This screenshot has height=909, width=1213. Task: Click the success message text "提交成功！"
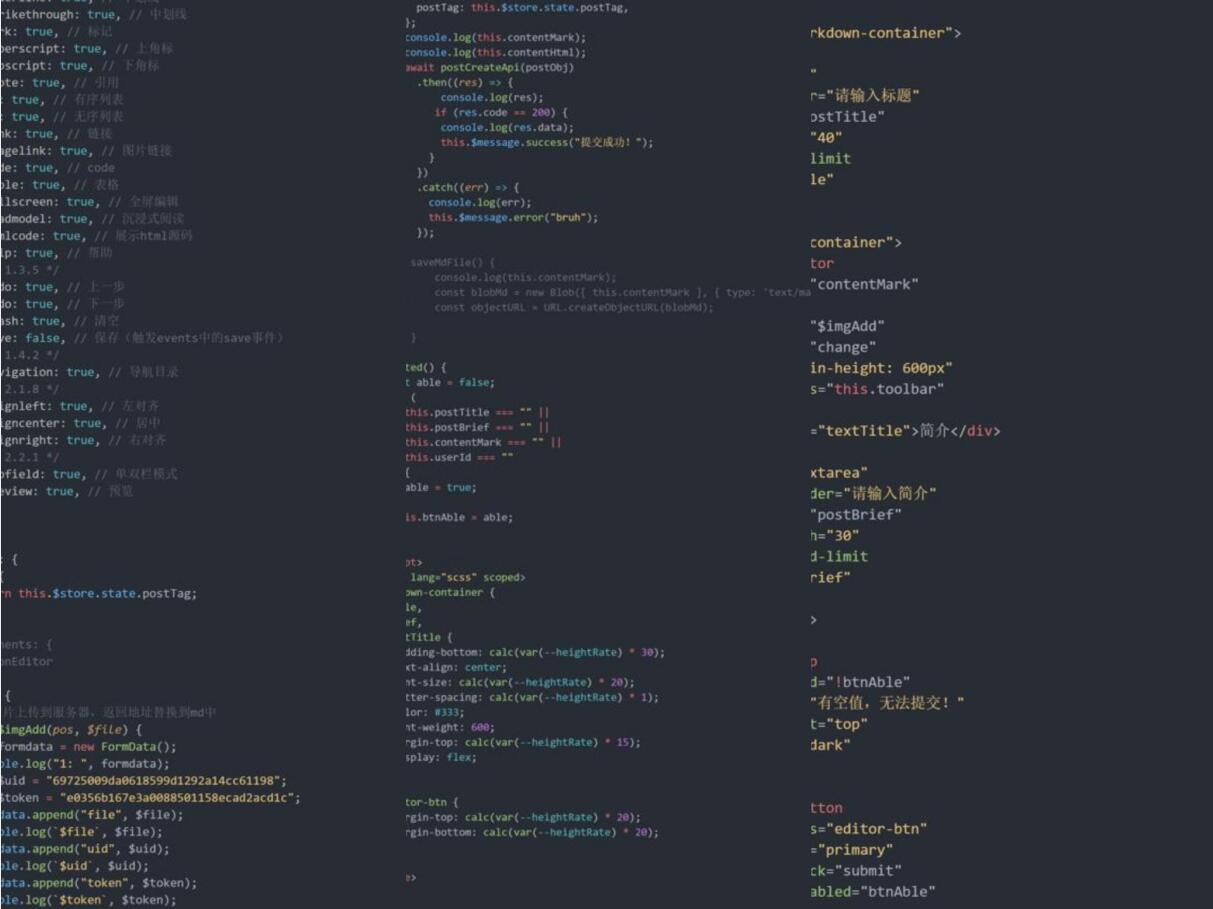click(x=606, y=143)
